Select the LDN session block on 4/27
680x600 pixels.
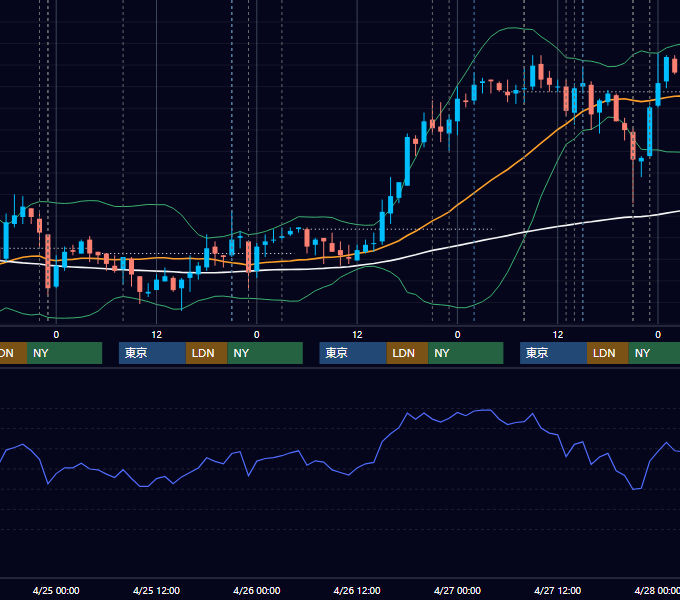click(608, 353)
